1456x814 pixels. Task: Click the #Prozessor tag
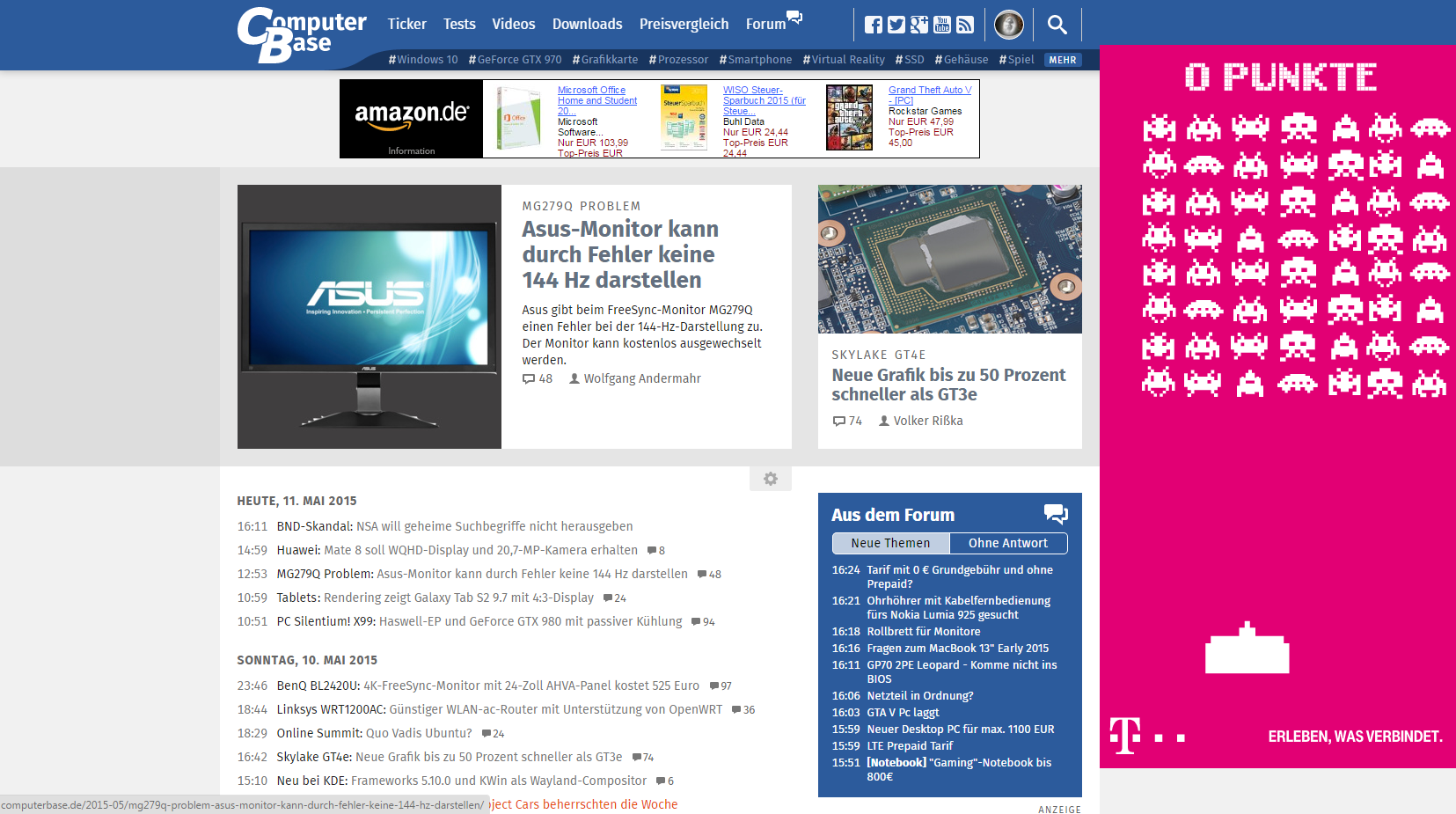(x=678, y=60)
